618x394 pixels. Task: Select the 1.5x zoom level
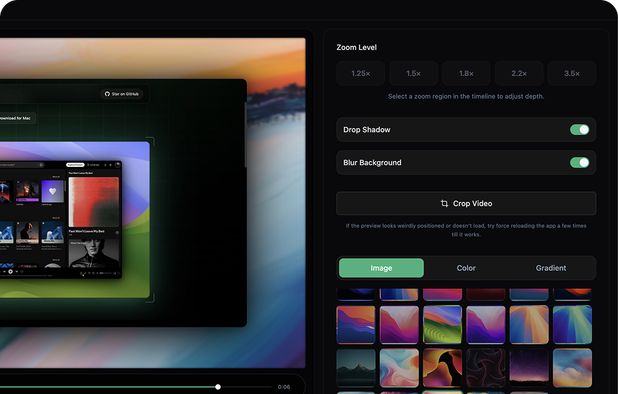(x=413, y=73)
